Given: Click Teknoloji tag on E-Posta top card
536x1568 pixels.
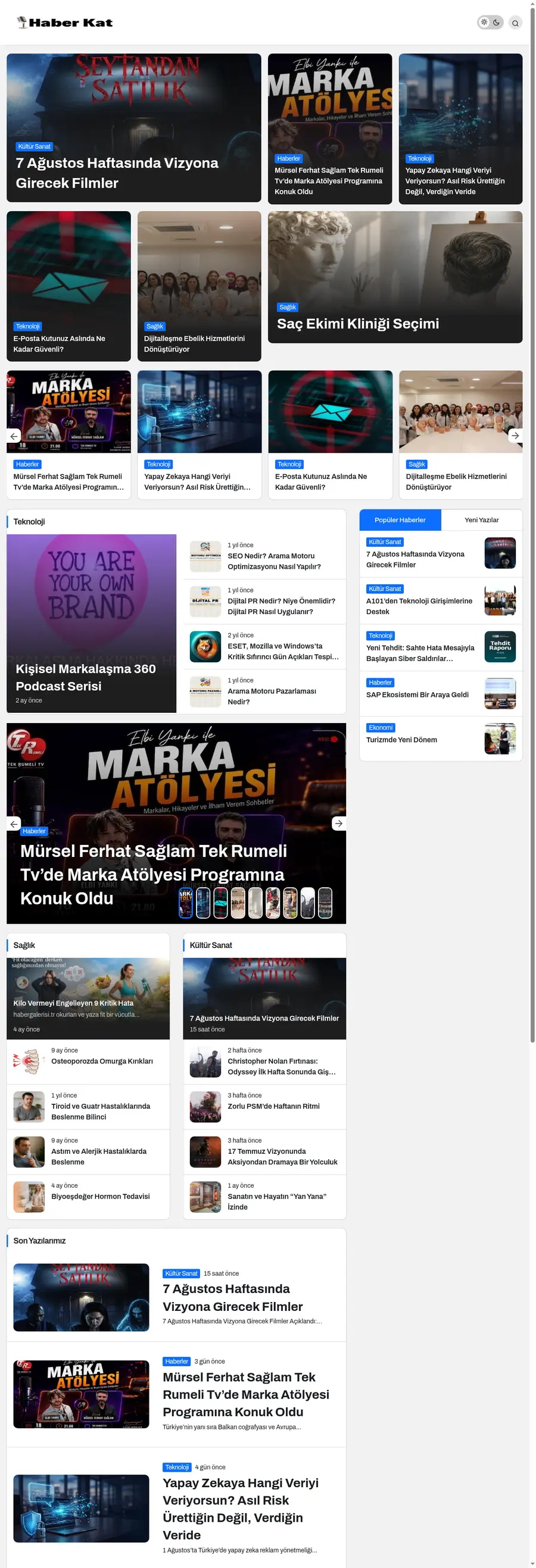Looking at the screenshot, I should (27, 326).
